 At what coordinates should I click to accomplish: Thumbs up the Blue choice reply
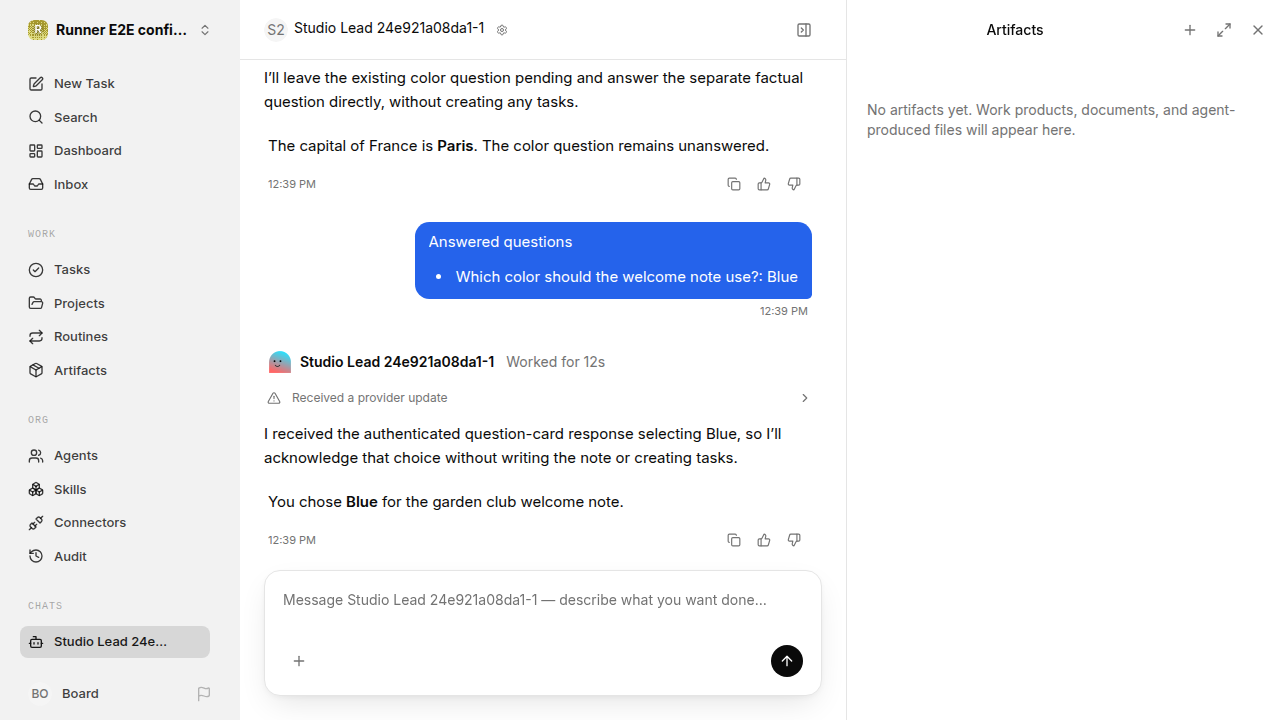[x=764, y=540]
